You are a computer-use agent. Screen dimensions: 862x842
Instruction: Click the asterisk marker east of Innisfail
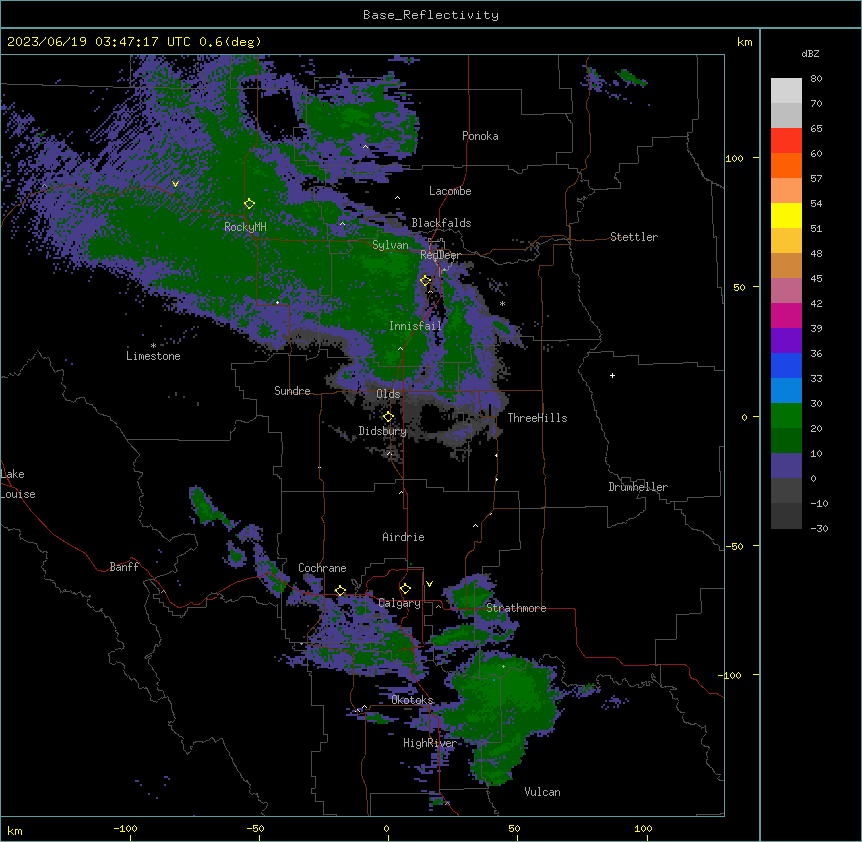click(x=502, y=303)
